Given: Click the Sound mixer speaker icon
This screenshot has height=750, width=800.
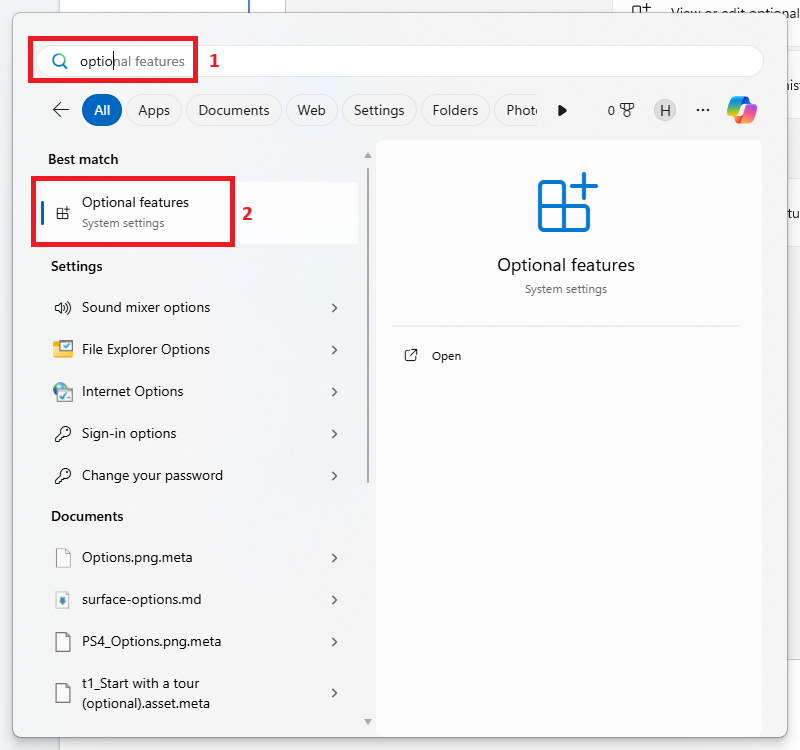Looking at the screenshot, I should pyautogui.click(x=63, y=308).
